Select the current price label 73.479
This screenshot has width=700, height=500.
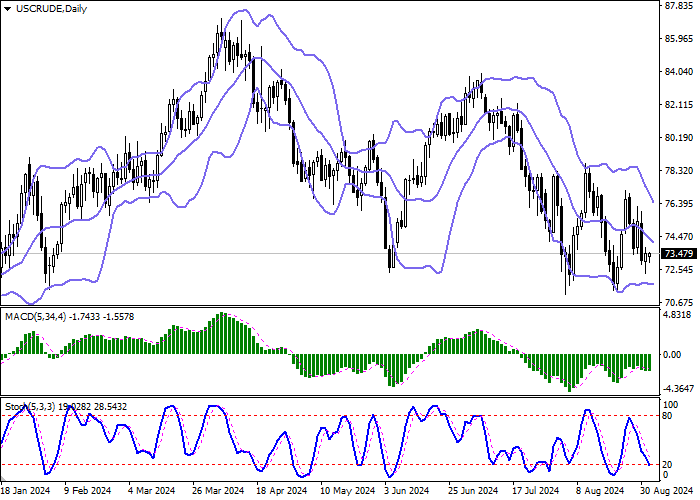click(x=679, y=254)
